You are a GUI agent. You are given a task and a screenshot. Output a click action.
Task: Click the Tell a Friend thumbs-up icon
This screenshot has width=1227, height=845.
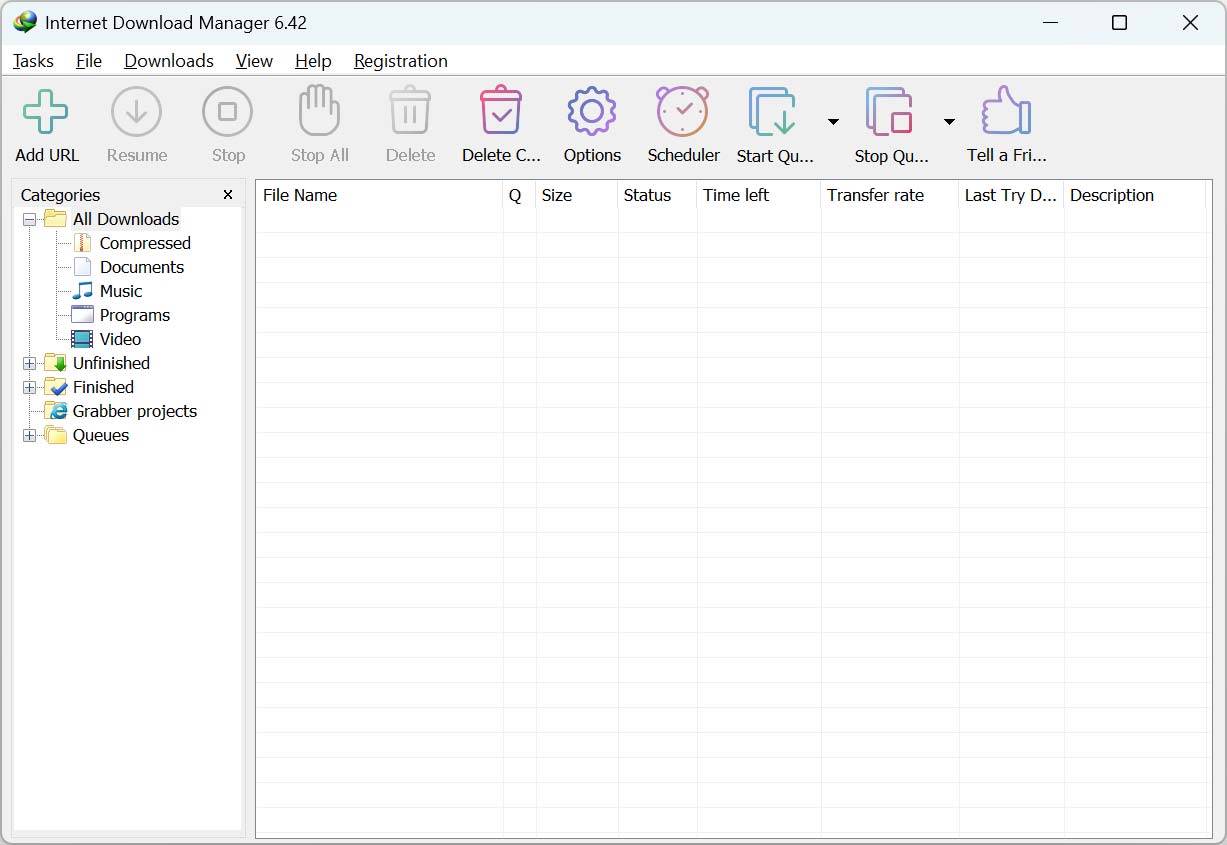(1006, 112)
